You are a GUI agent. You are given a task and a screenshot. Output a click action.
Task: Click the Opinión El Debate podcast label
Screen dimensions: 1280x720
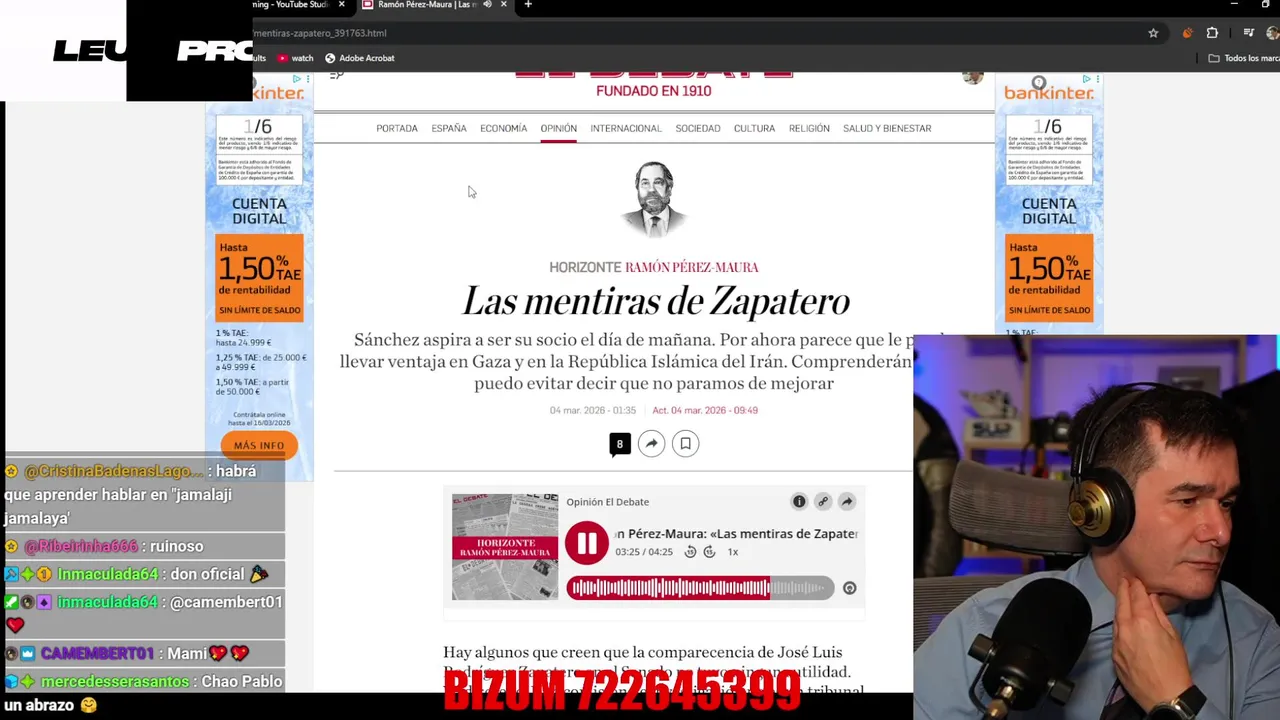[608, 502]
